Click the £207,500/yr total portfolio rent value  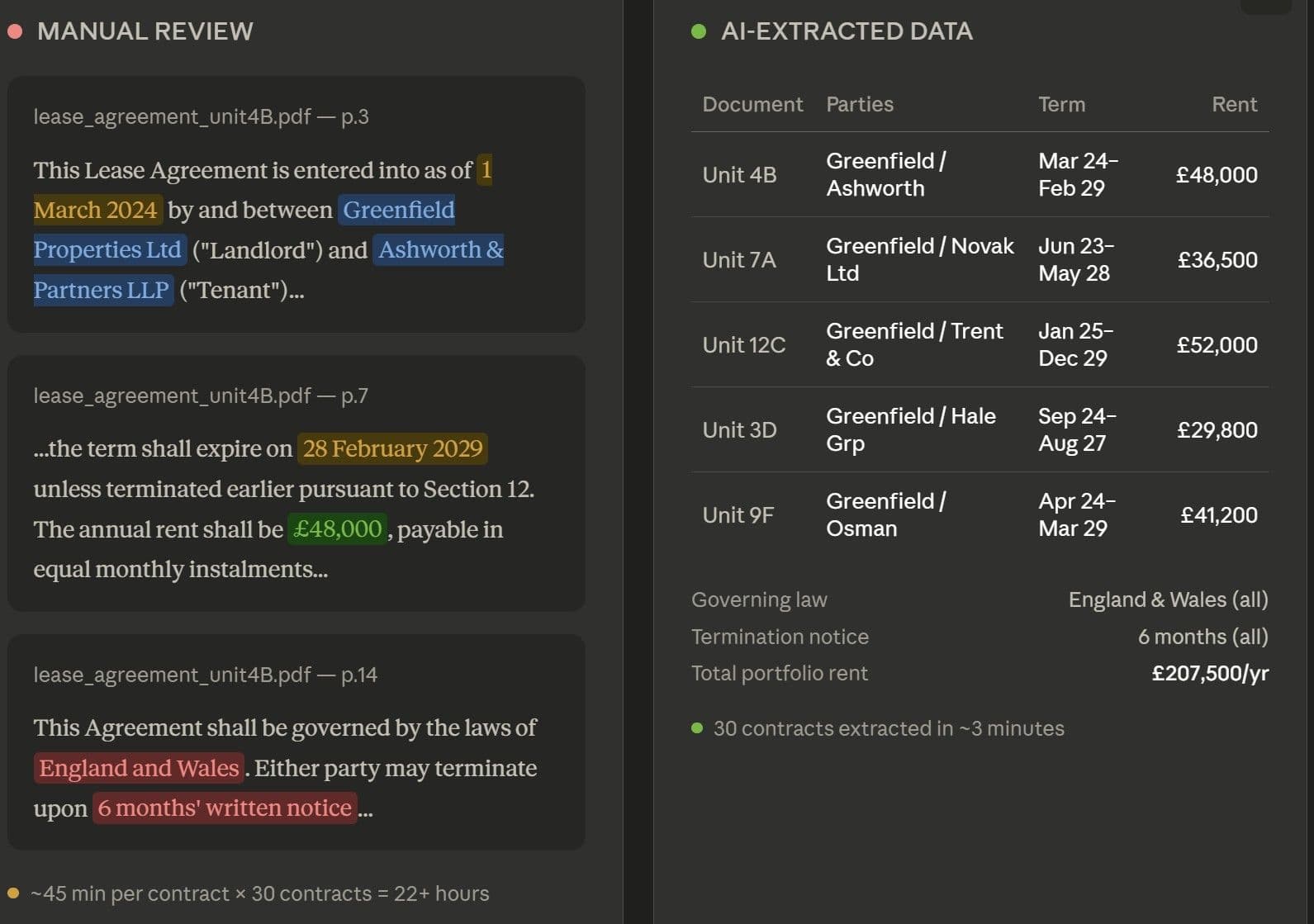(1210, 673)
